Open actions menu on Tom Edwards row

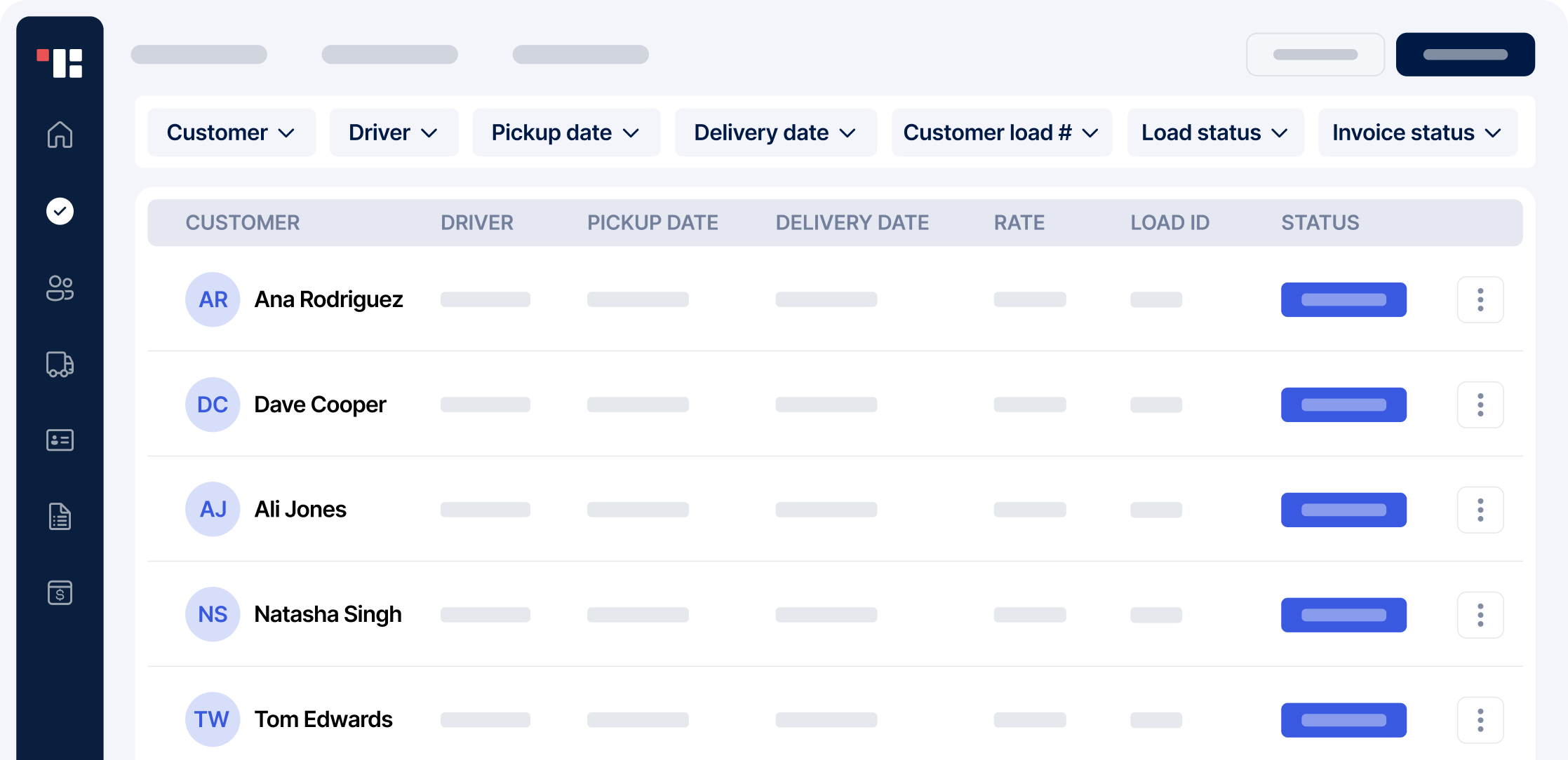(1480, 720)
